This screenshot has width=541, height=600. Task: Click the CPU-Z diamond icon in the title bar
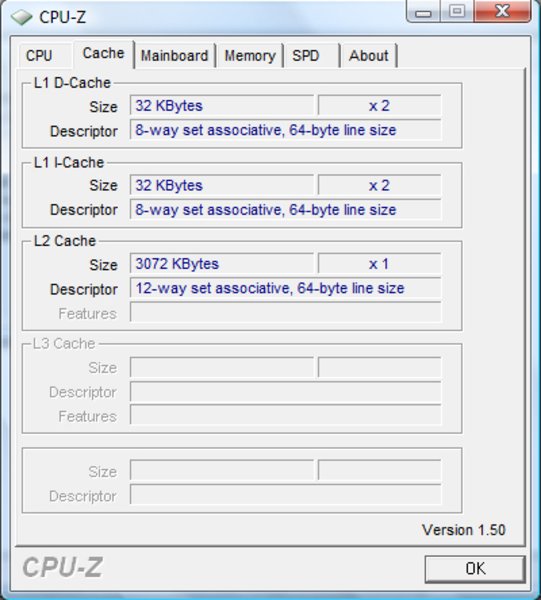[21, 16]
